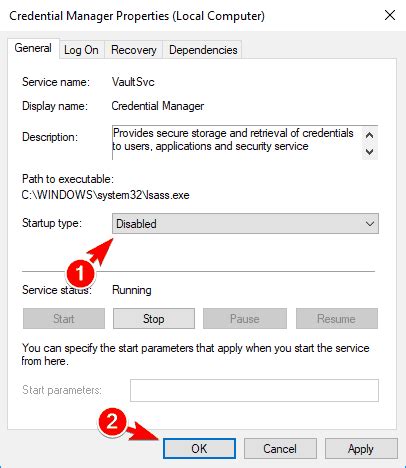The image size is (406, 468).
Task: Click the greyed-out Start button
Action: [x=64, y=319]
